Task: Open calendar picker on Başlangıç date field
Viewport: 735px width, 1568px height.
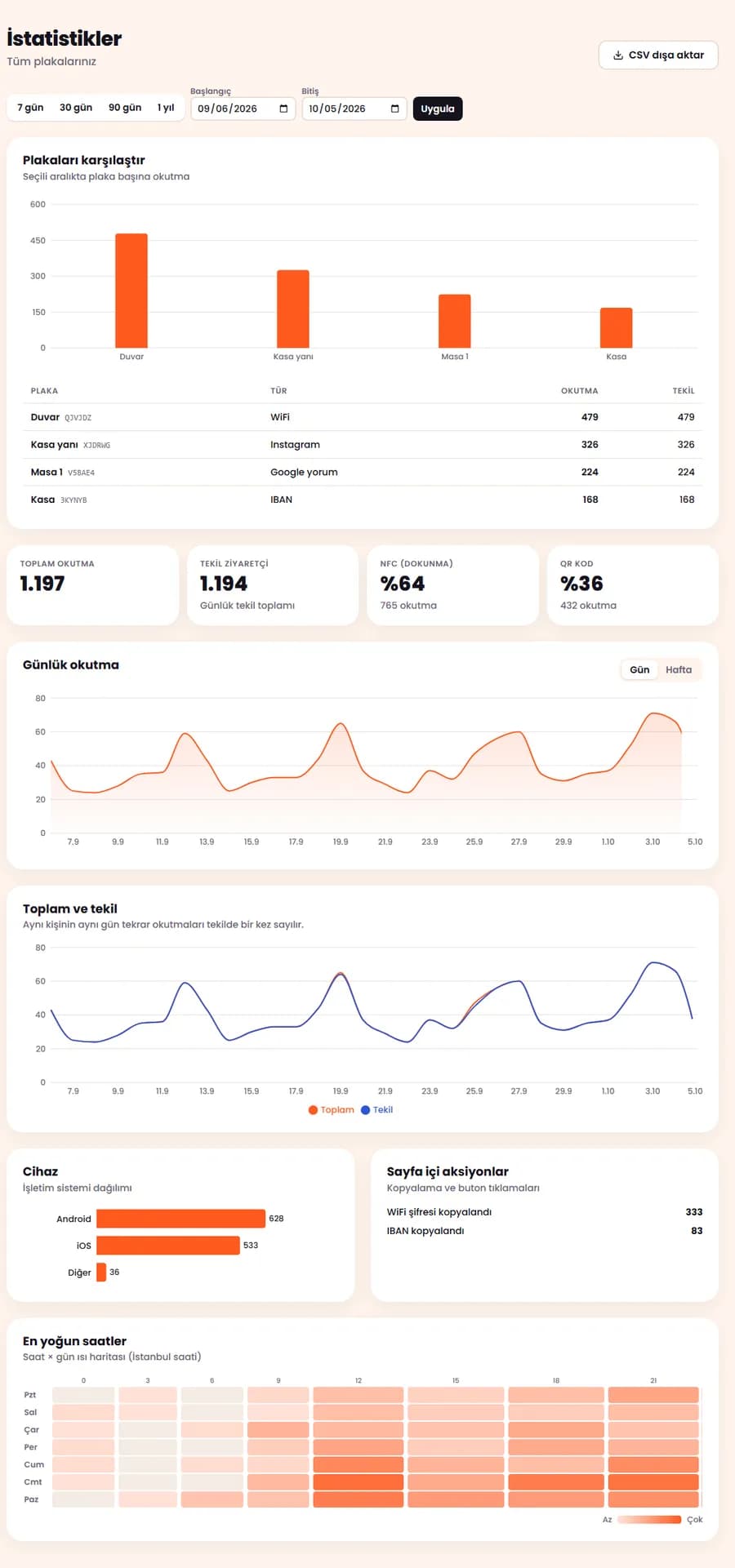Action: (283, 109)
